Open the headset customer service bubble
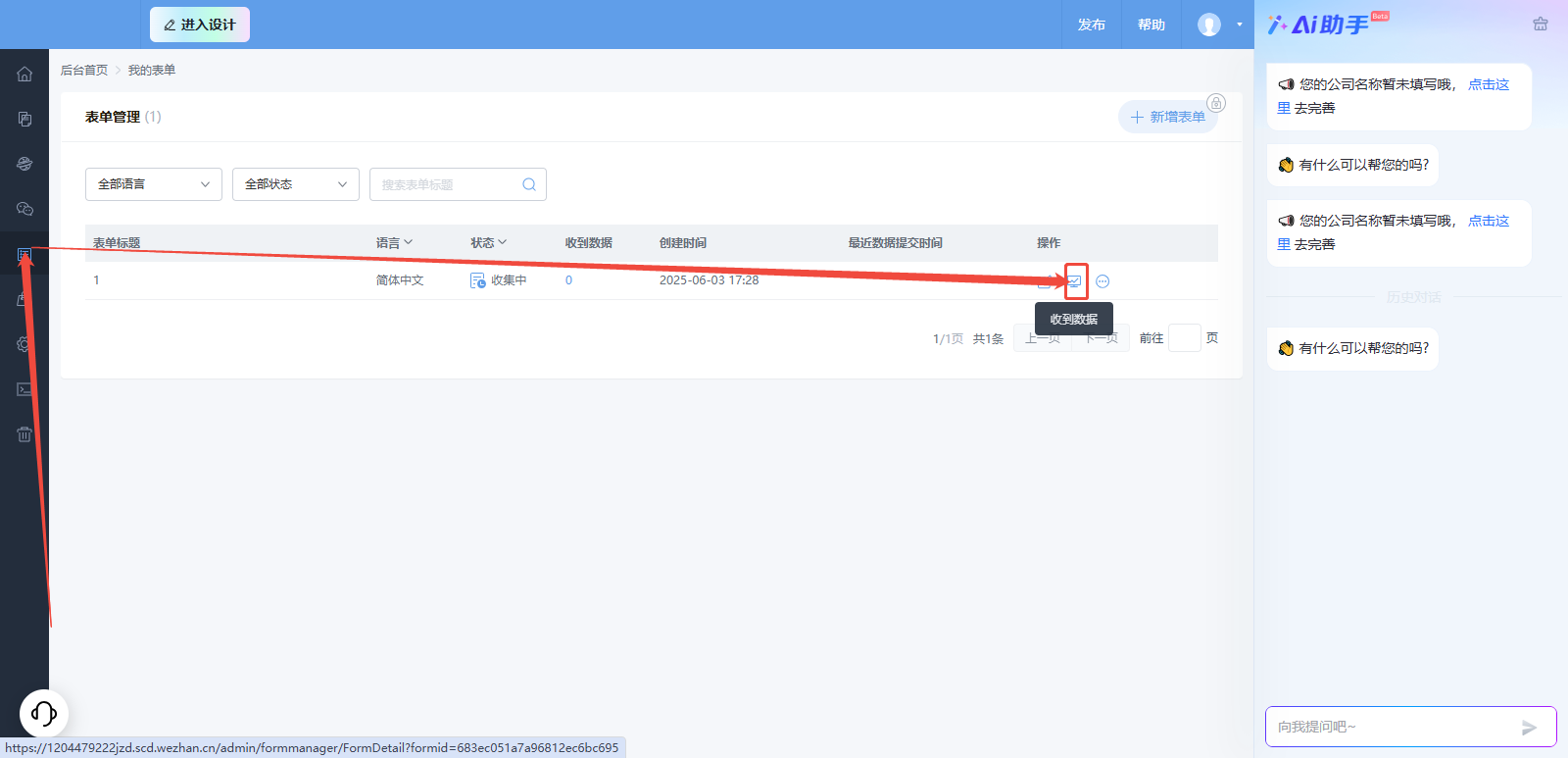Screen dimensions: 1568x758 point(44,713)
